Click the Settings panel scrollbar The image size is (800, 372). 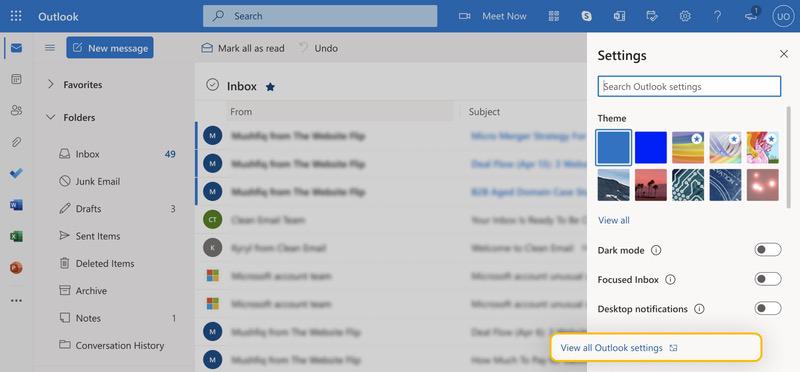coord(788,157)
